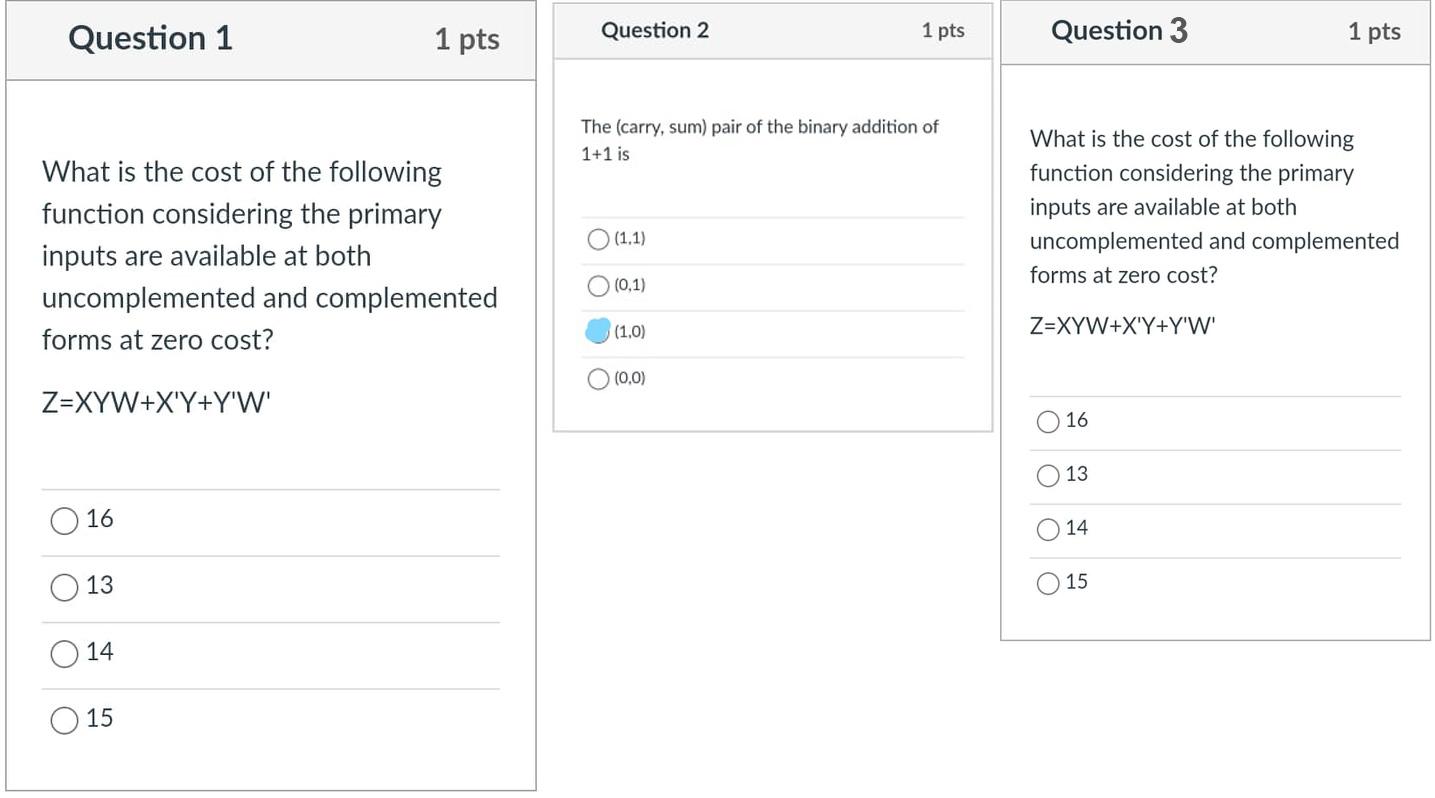Select answer 13 for Question 3
Viewport: 1435px width, 798px height.
(x=1047, y=475)
